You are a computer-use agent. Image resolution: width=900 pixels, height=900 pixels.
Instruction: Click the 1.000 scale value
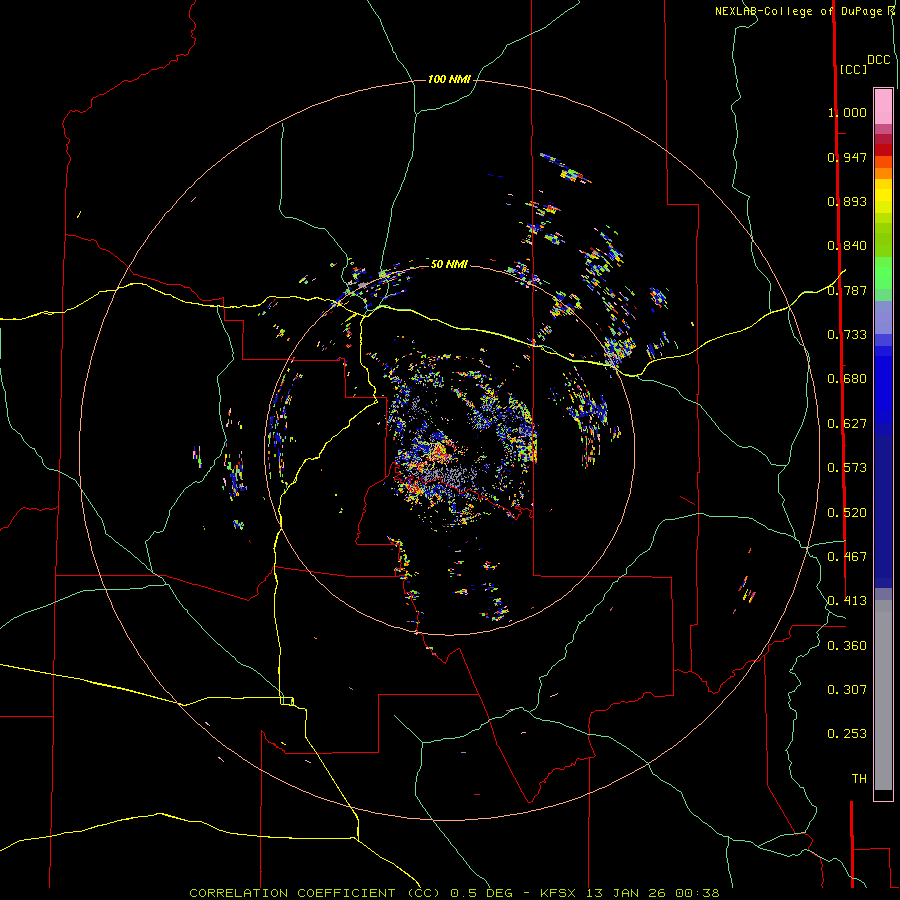[847, 112]
